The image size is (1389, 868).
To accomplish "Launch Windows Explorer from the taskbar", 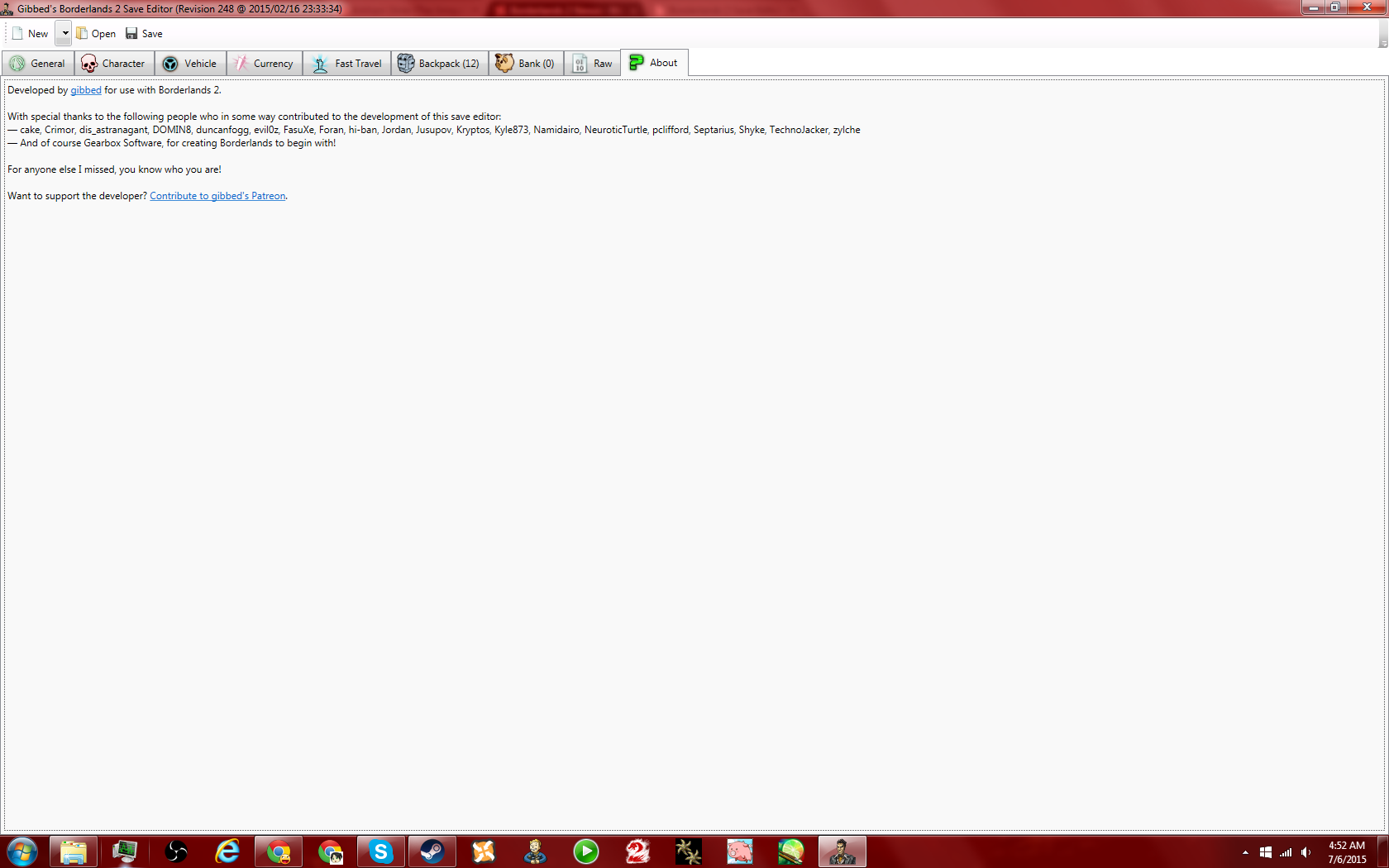I will [x=74, y=851].
